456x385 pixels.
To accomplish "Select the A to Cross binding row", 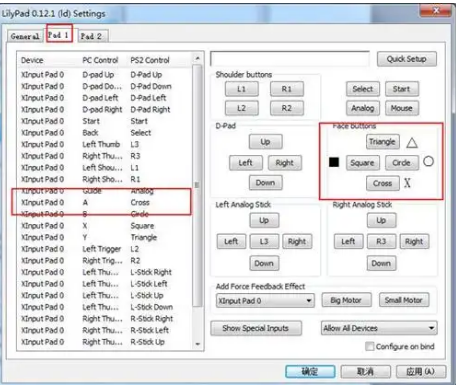I will (105, 202).
